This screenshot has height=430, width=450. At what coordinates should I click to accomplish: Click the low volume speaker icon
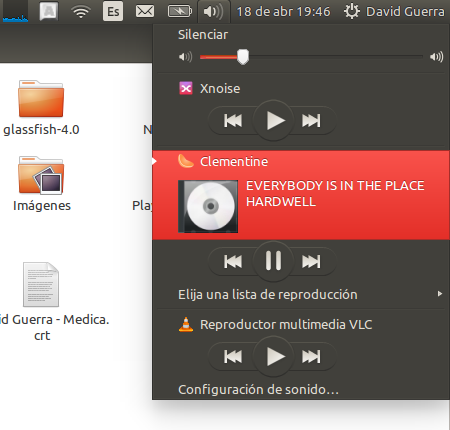point(185,57)
